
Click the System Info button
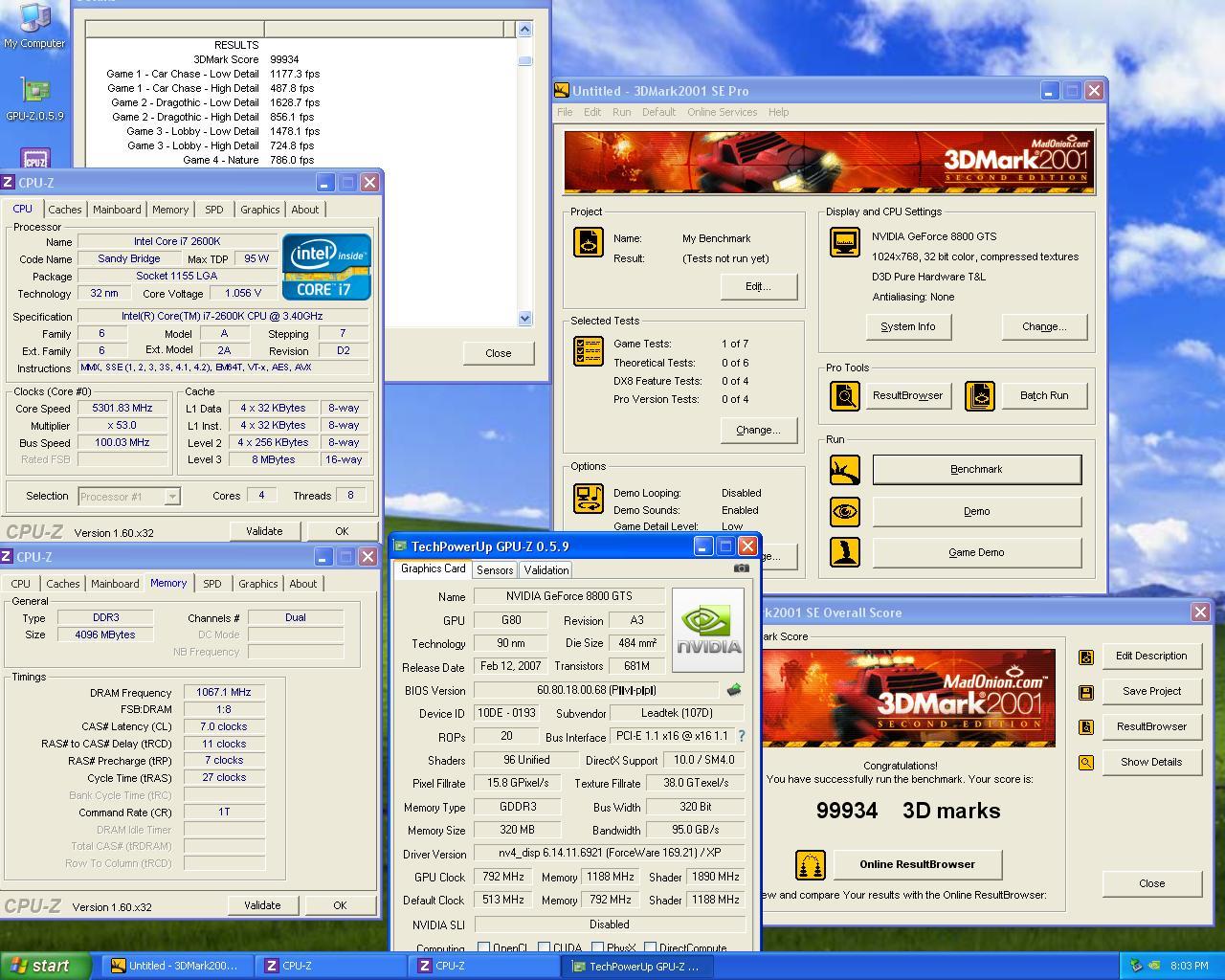coord(908,326)
